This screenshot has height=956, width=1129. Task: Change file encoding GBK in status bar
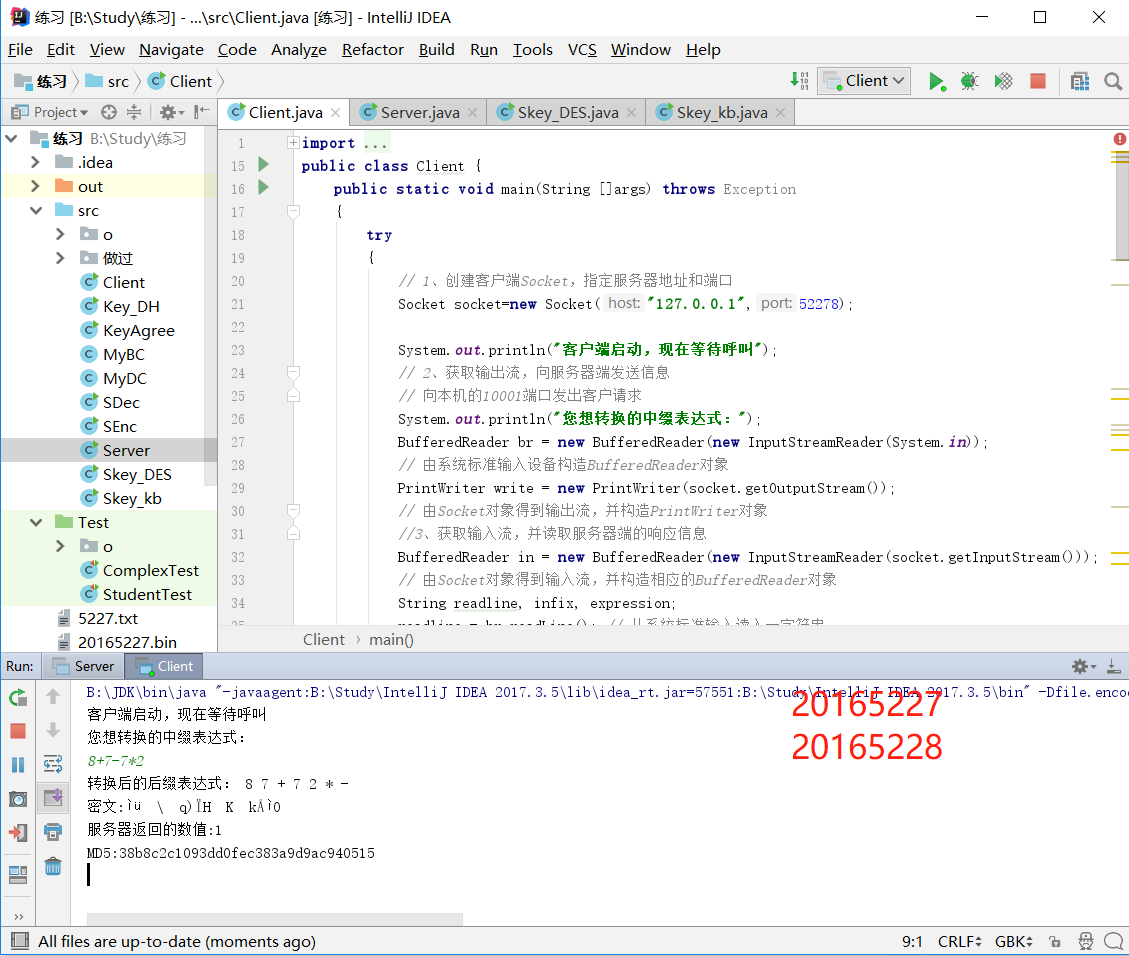(1014, 942)
